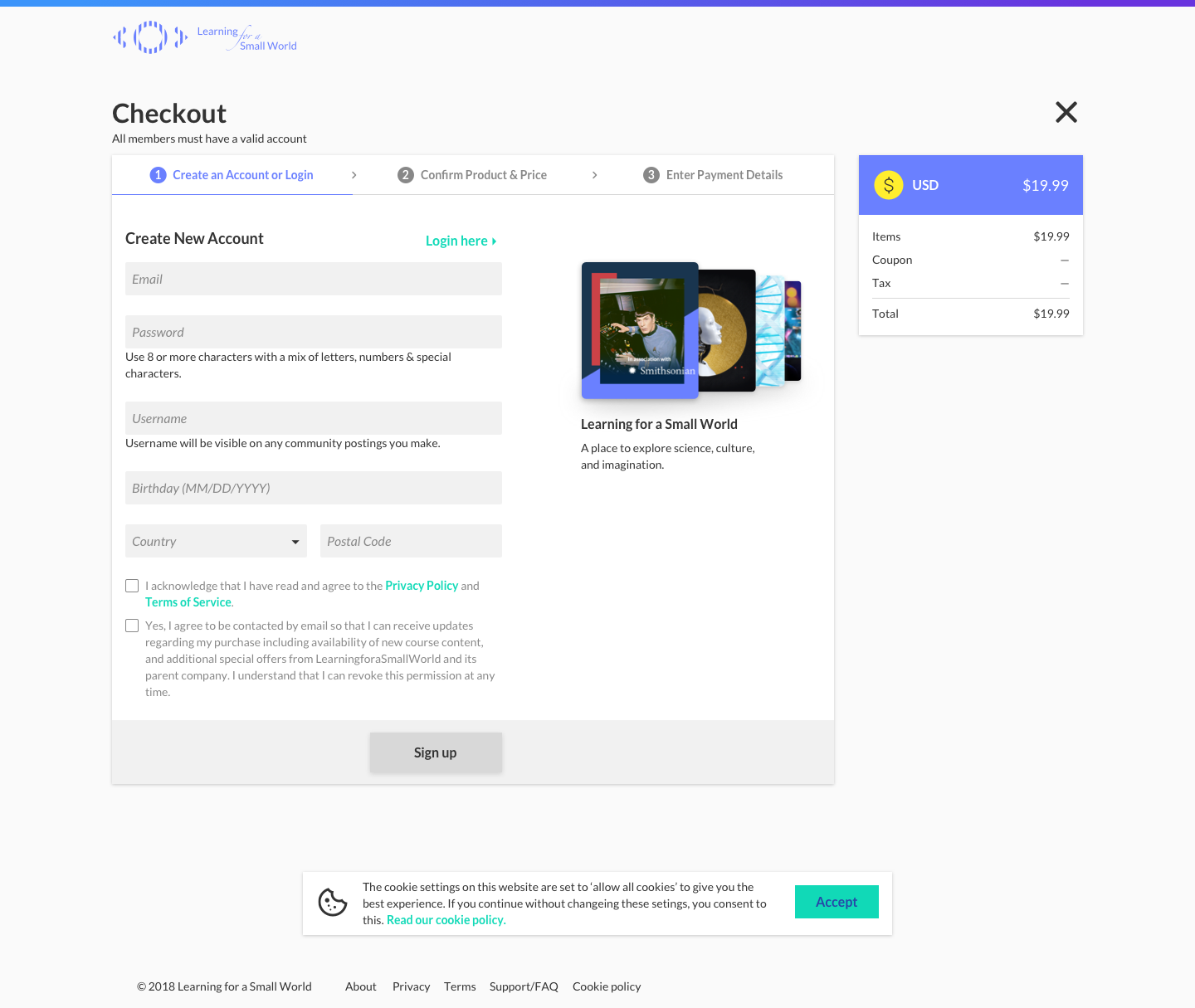
Task: Switch to Enter Payment Details tab
Action: [x=713, y=175]
